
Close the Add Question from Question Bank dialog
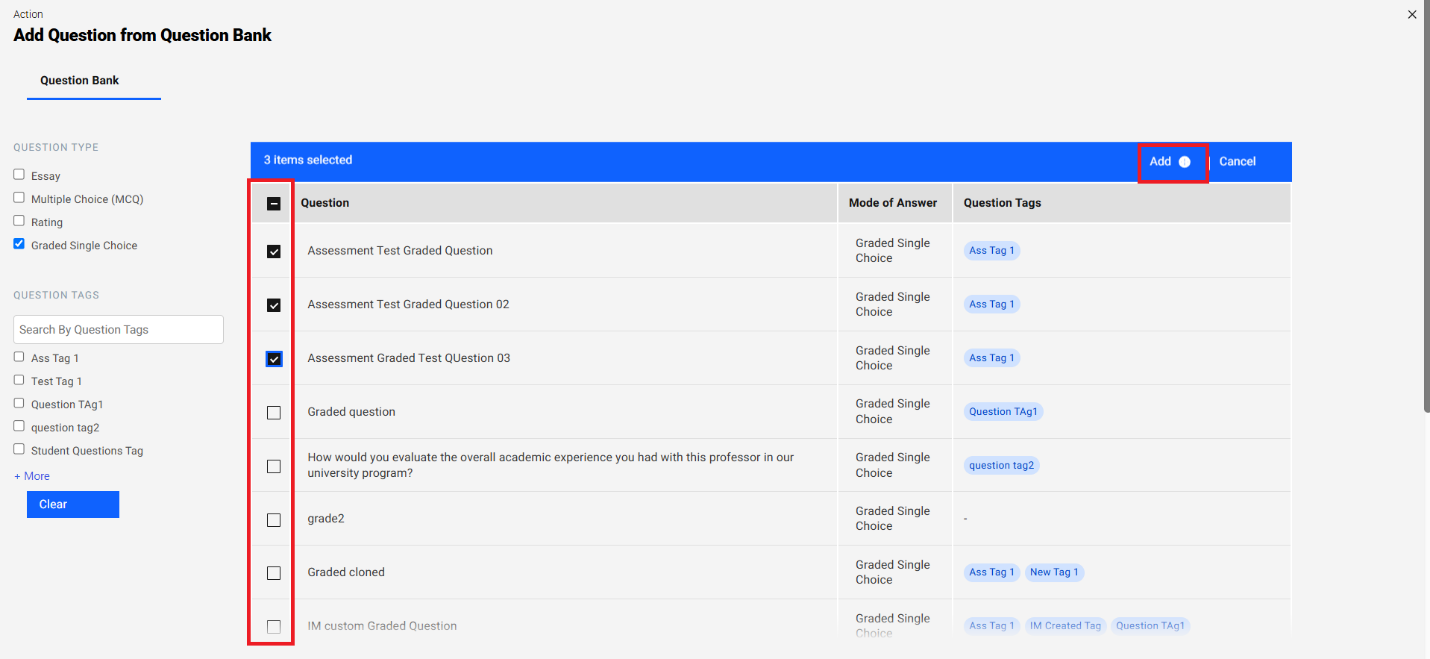[1411, 14]
